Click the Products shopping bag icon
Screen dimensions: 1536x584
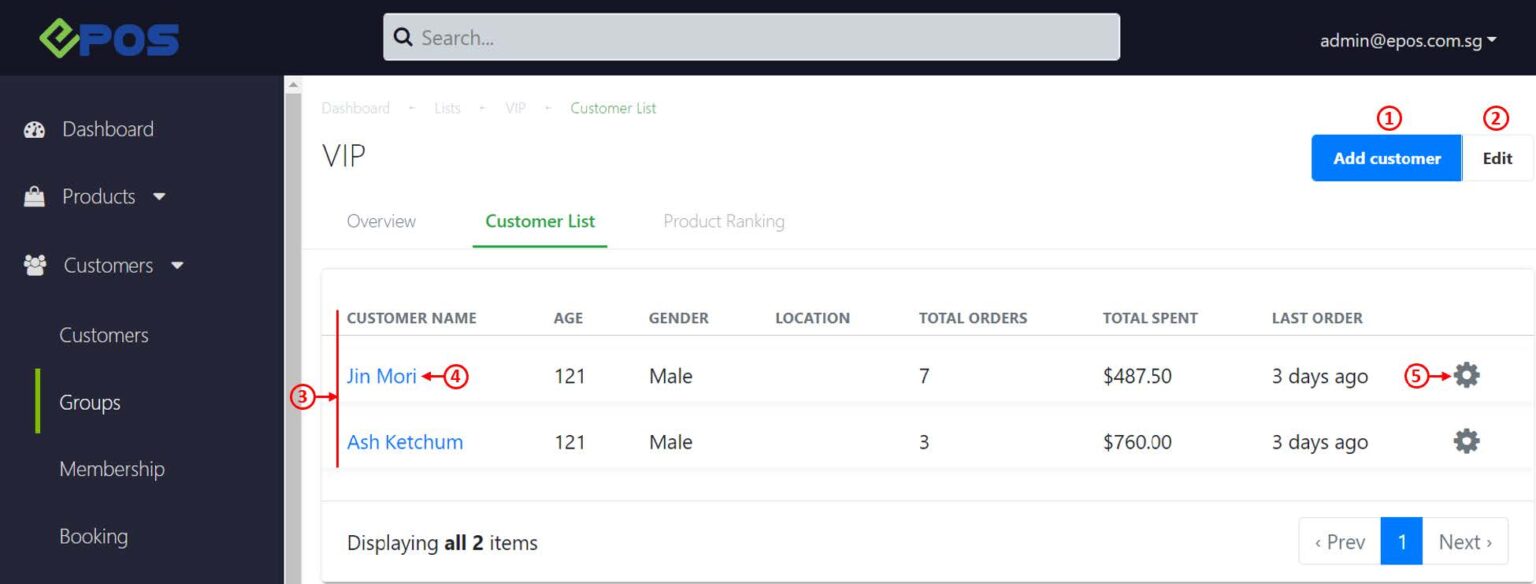(x=35, y=196)
